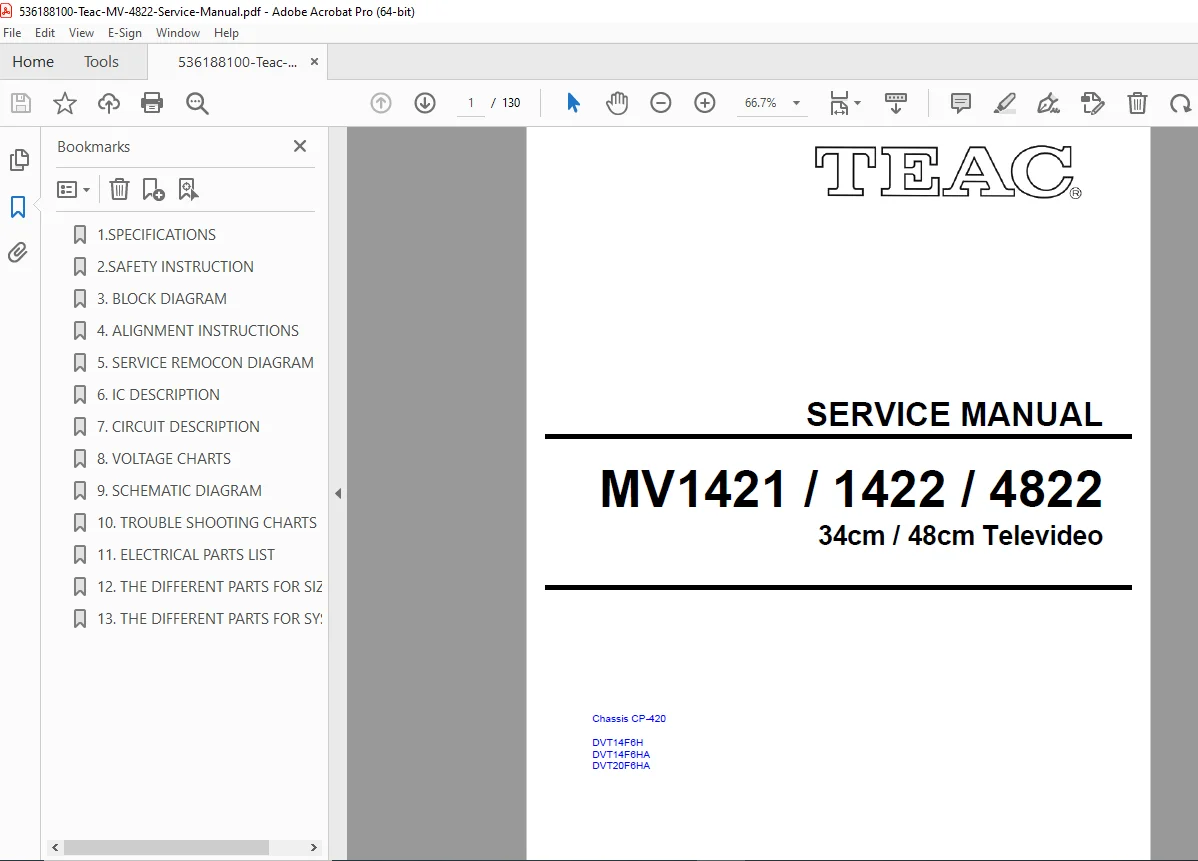Click the bookmarks scroll right arrow
1198x861 pixels.
[313, 847]
